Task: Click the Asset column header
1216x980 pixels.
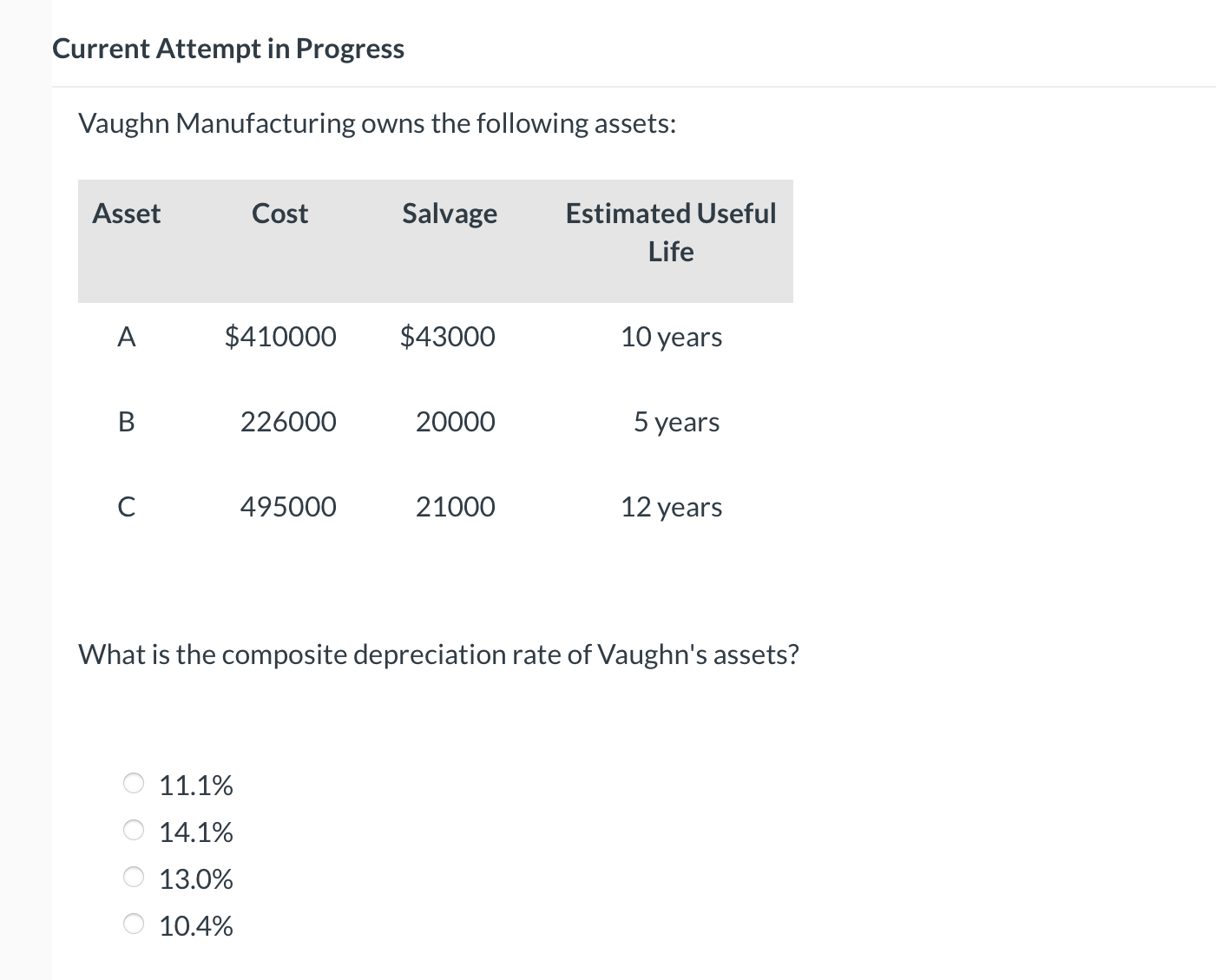Action: (x=127, y=214)
